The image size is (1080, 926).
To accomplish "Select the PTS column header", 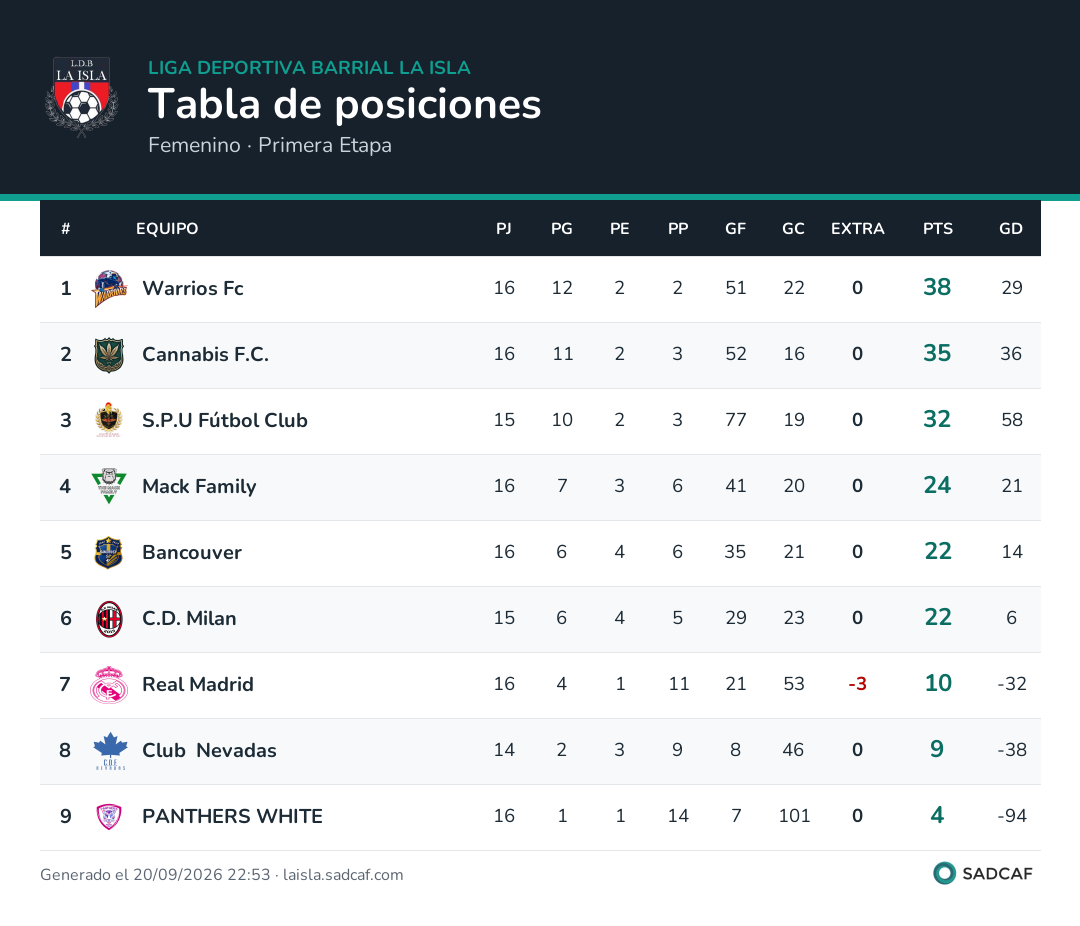I will pos(937,229).
